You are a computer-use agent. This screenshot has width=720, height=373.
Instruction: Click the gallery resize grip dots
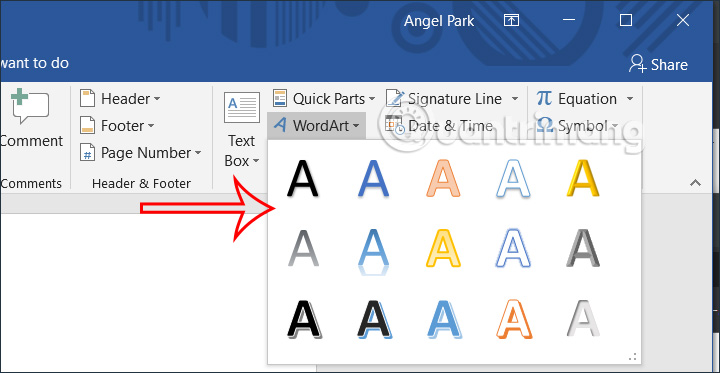point(632,356)
